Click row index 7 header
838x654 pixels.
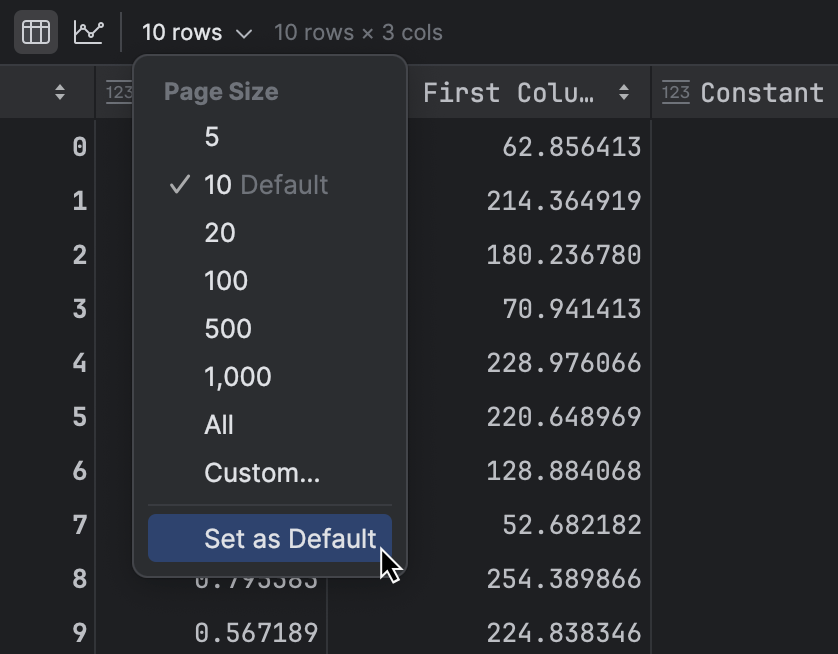coord(80,525)
